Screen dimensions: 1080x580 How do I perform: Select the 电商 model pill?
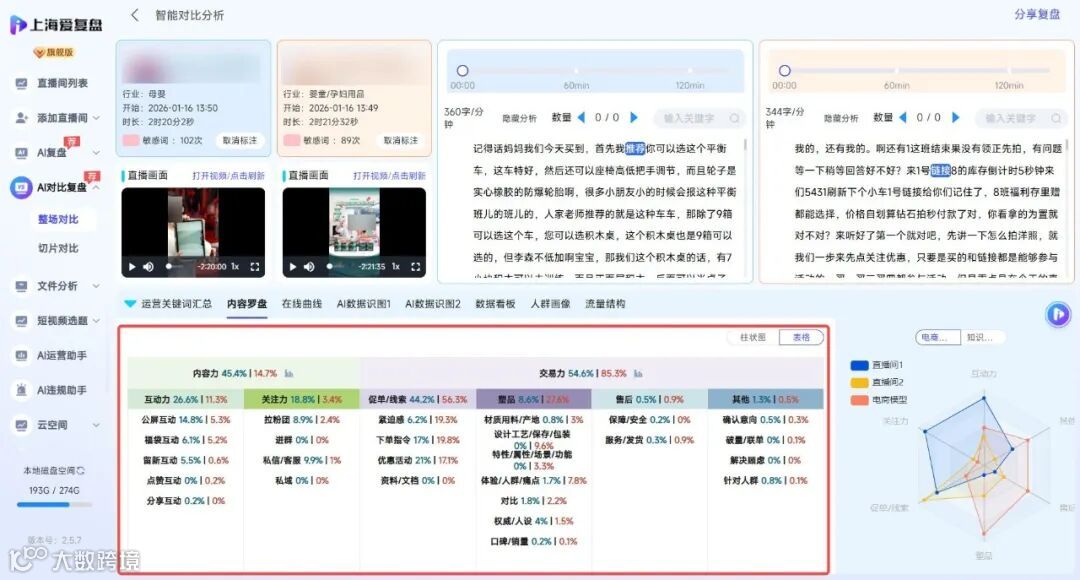935,338
